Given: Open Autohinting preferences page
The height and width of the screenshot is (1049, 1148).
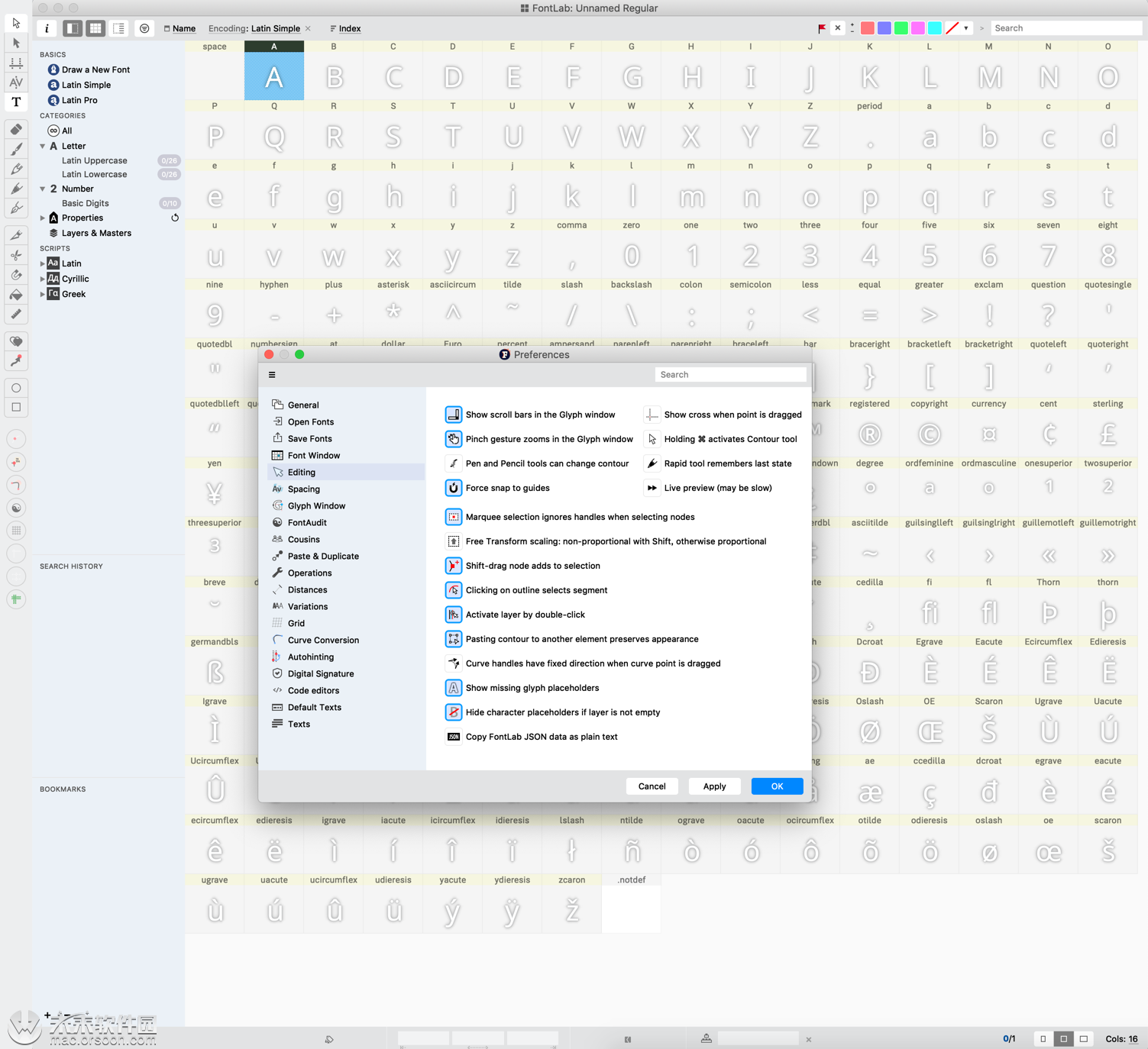Looking at the screenshot, I should pyautogui.click(x=311, y=657).
